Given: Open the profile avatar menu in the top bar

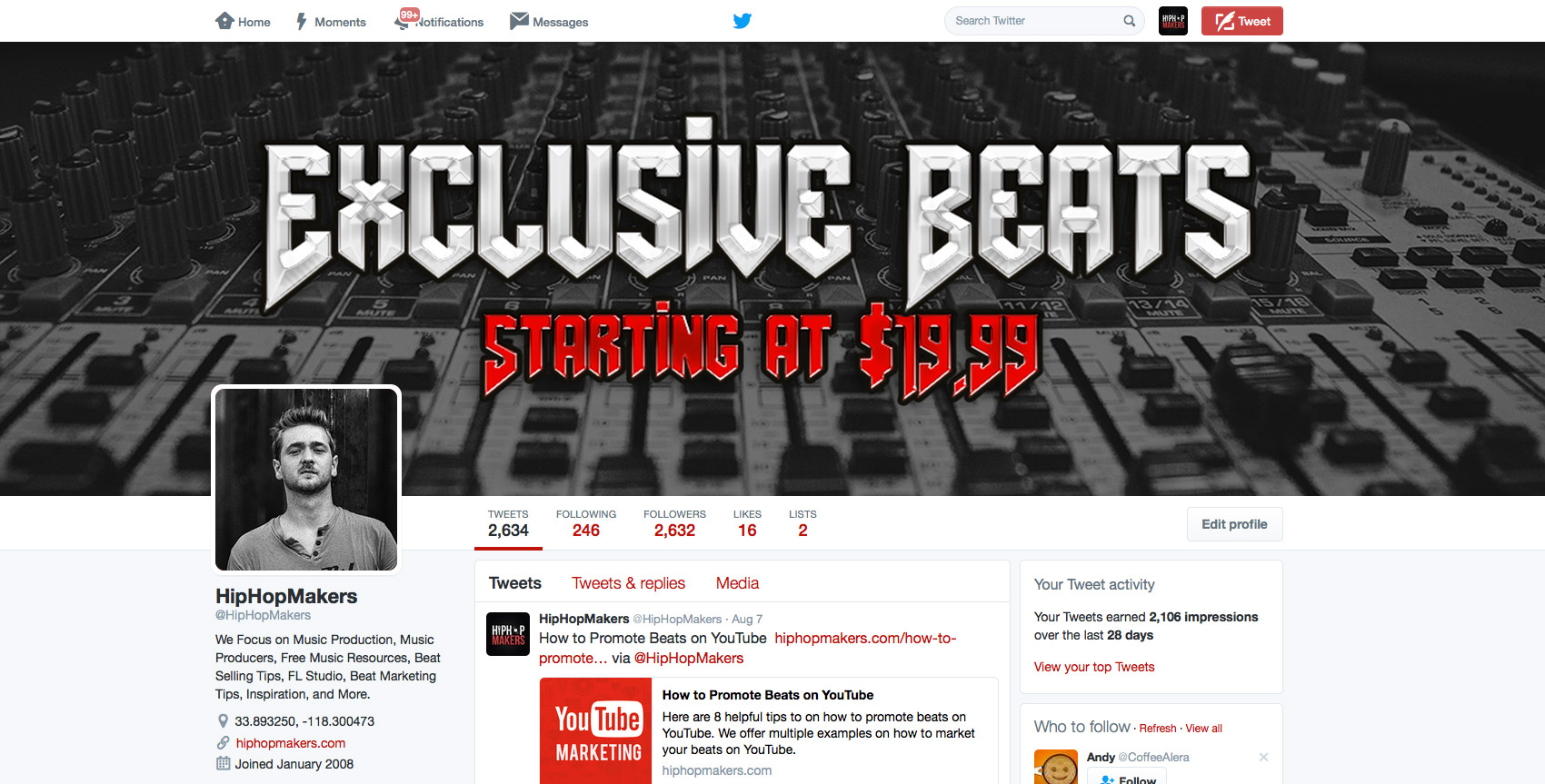Looking at the screenshot, I should 1173,21.
